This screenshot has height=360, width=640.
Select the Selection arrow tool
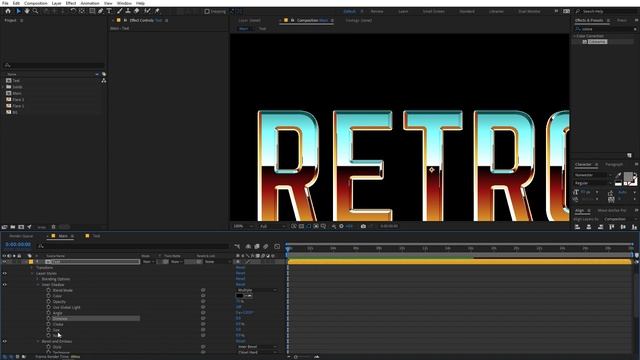click(18, 11)
